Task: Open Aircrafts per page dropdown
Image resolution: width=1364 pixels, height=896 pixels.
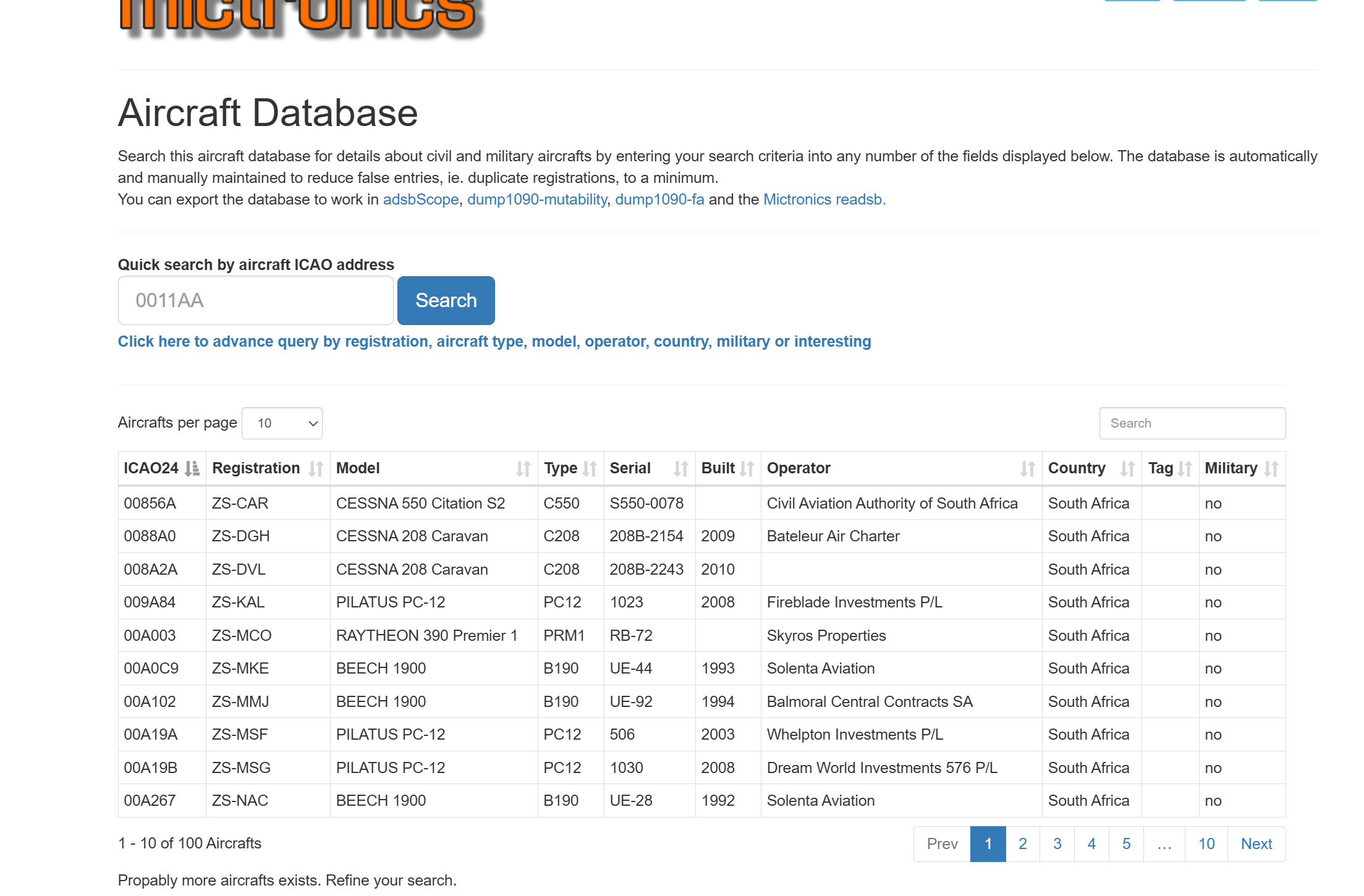Action: pos(282,423)
